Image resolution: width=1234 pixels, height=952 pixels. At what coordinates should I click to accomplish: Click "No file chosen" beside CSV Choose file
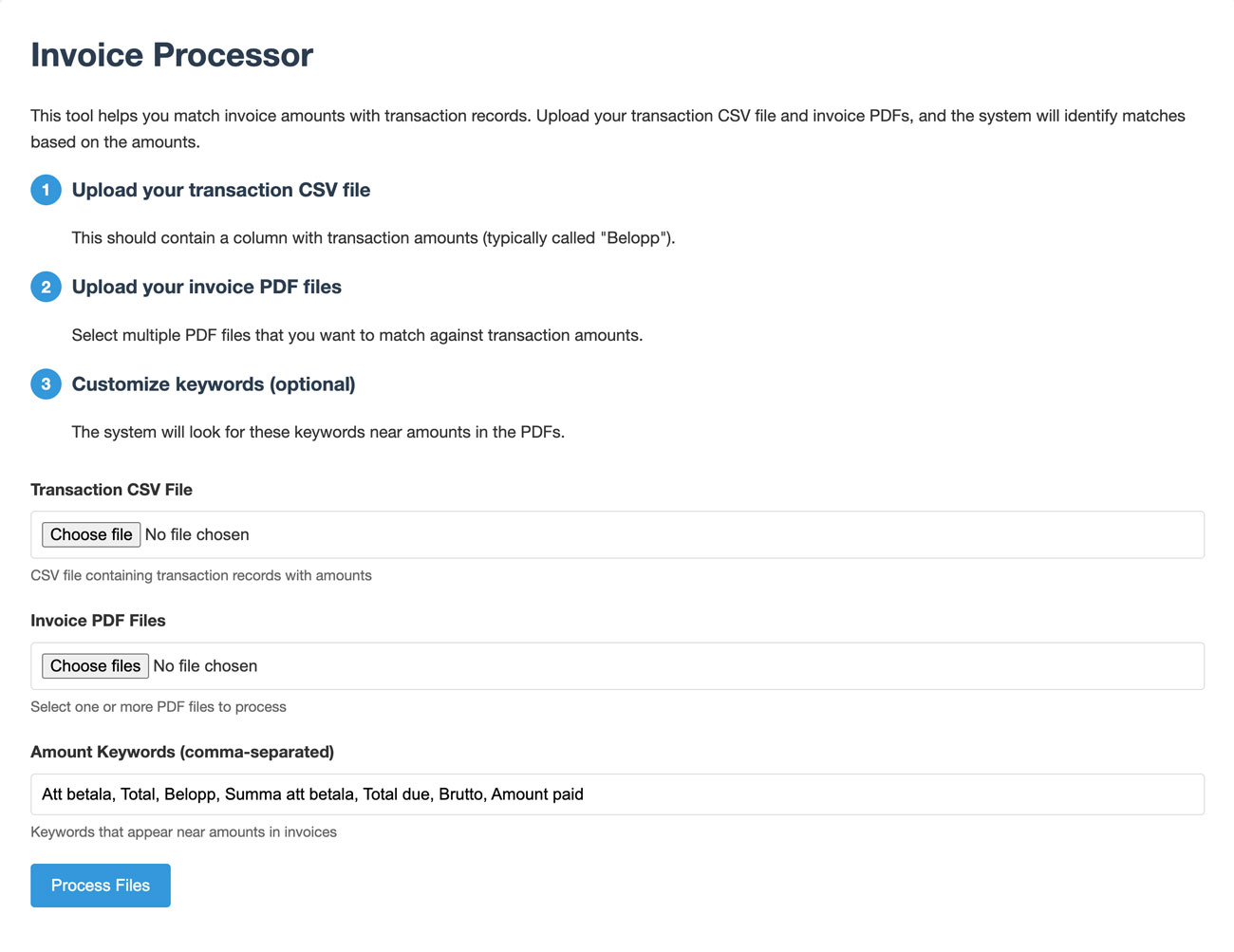tap(197, 535)
